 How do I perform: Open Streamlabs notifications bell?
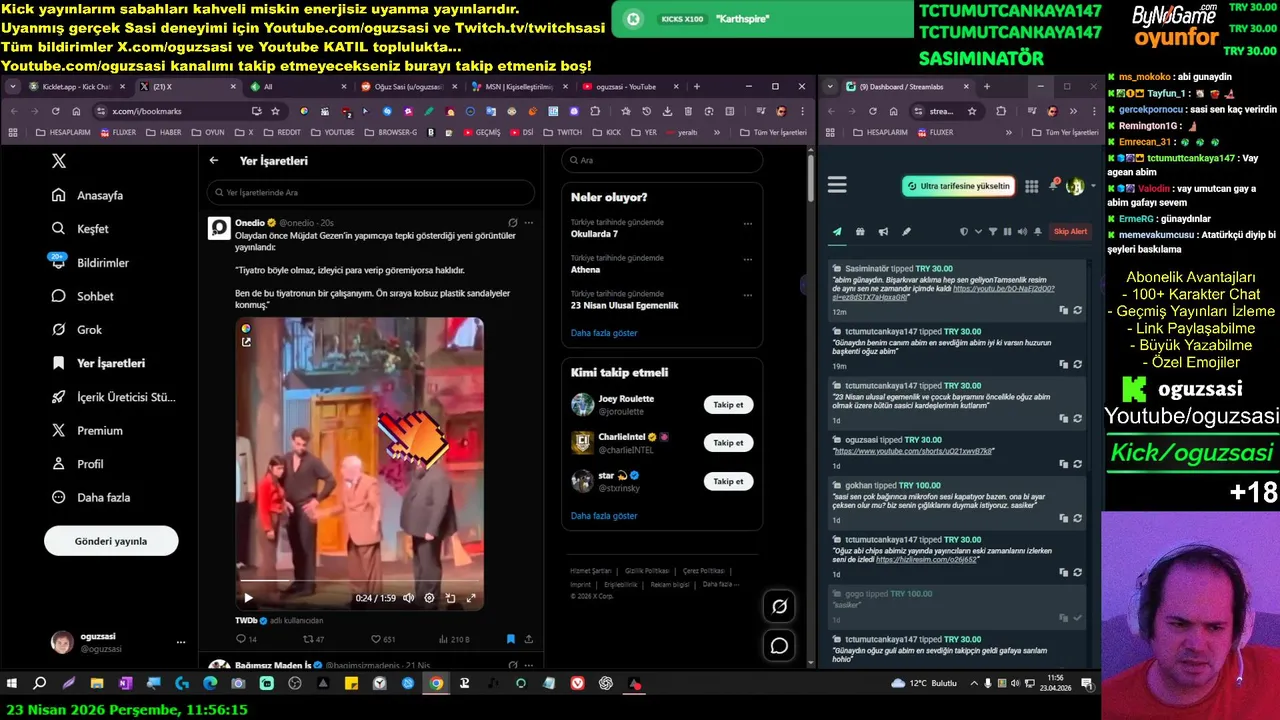(1053, 186)
